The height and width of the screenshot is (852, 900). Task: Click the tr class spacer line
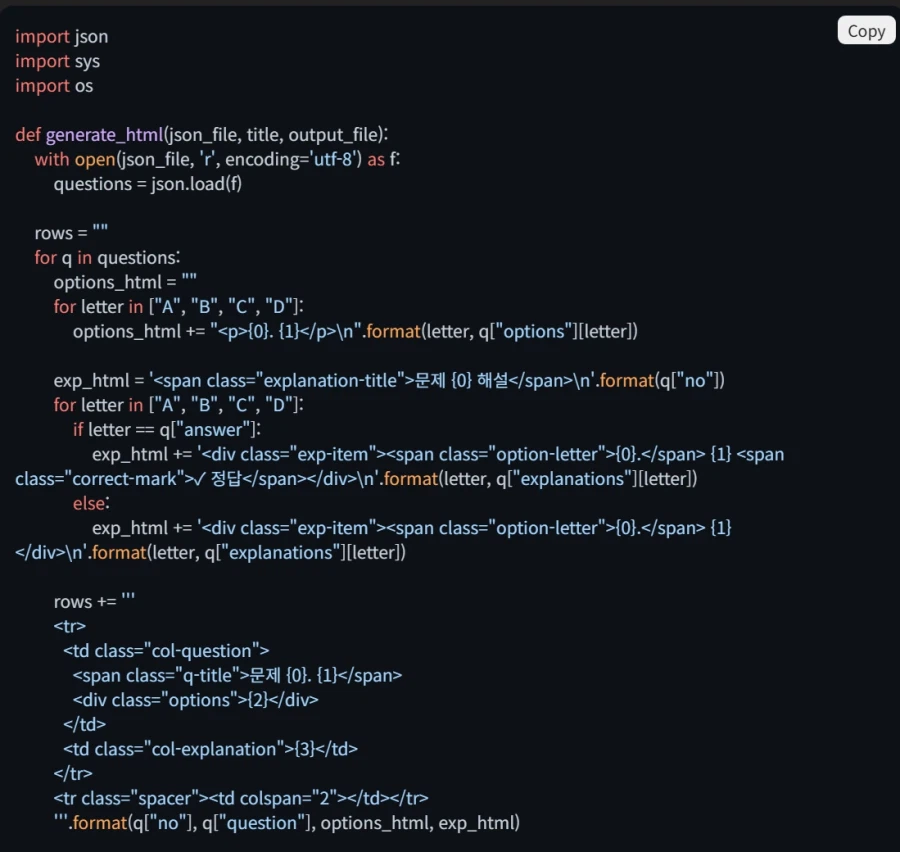click(241, 798)
